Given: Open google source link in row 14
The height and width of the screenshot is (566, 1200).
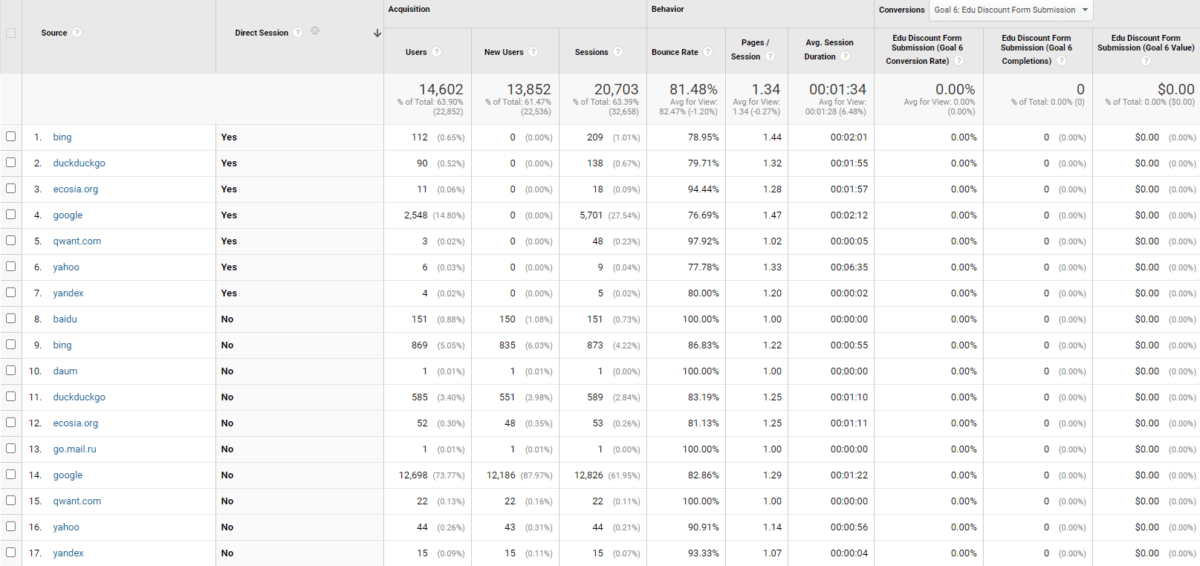Looking at the screenshot, I should coord(67,475).
